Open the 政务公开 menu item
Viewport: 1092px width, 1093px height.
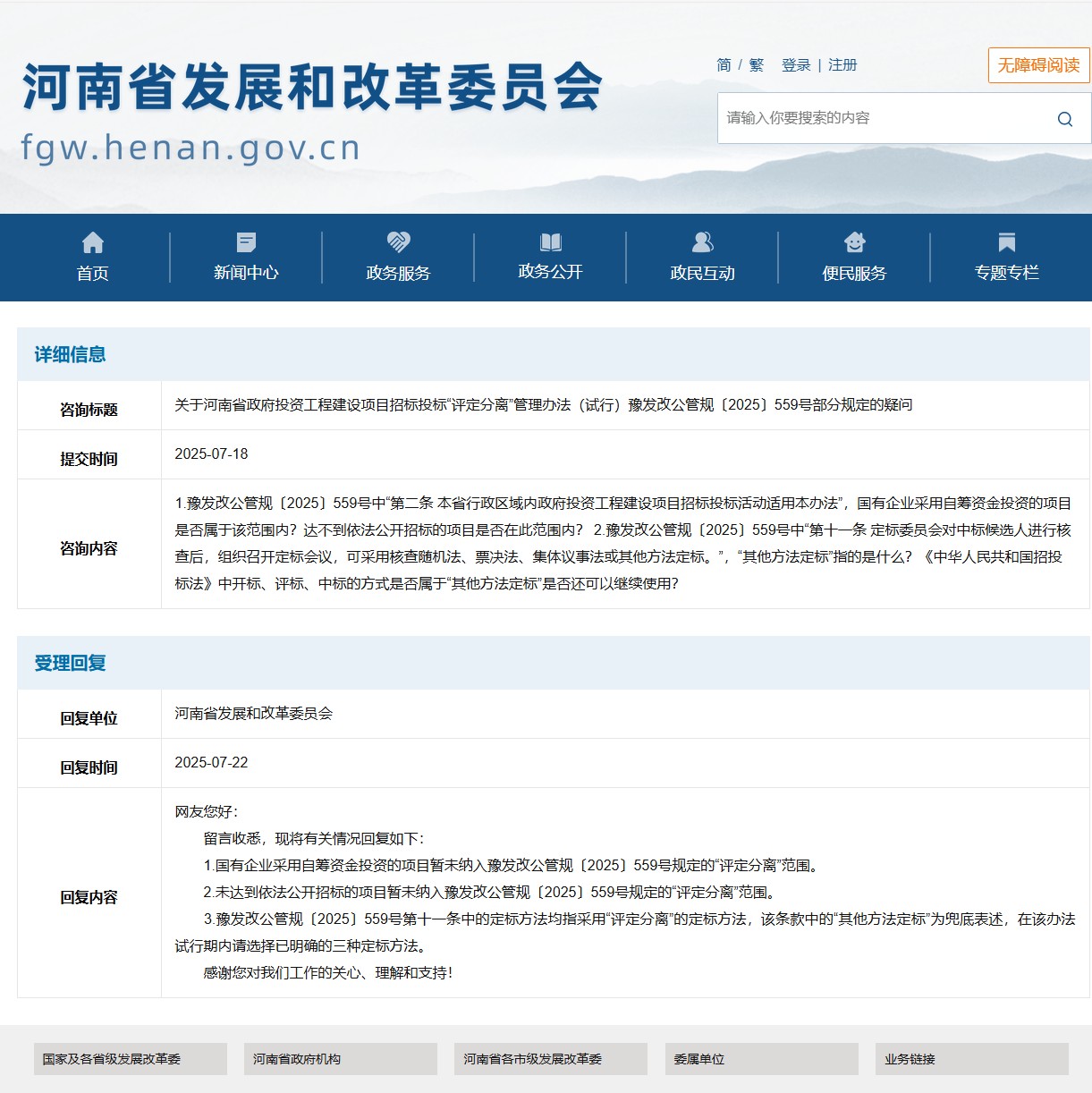549,273
